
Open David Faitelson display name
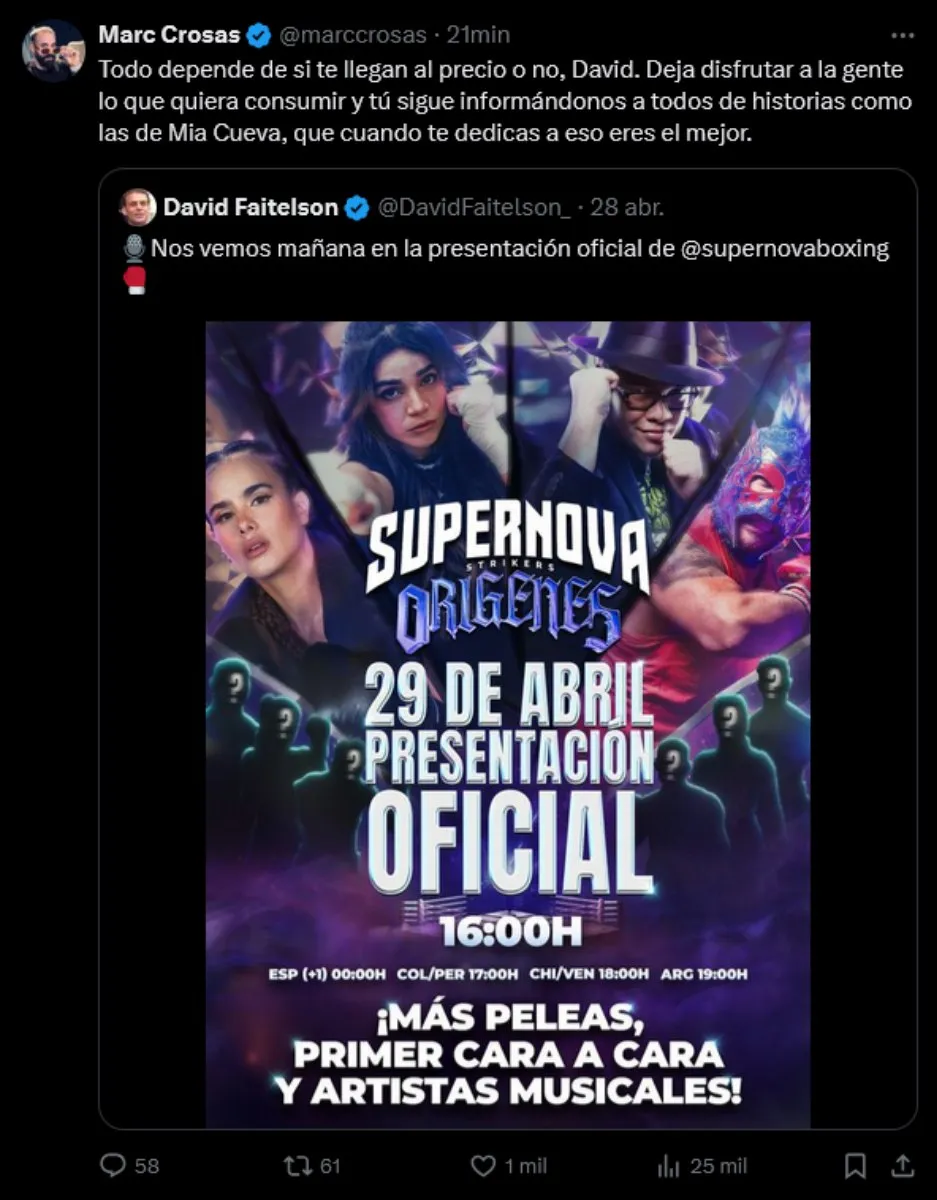pos(251,207)
